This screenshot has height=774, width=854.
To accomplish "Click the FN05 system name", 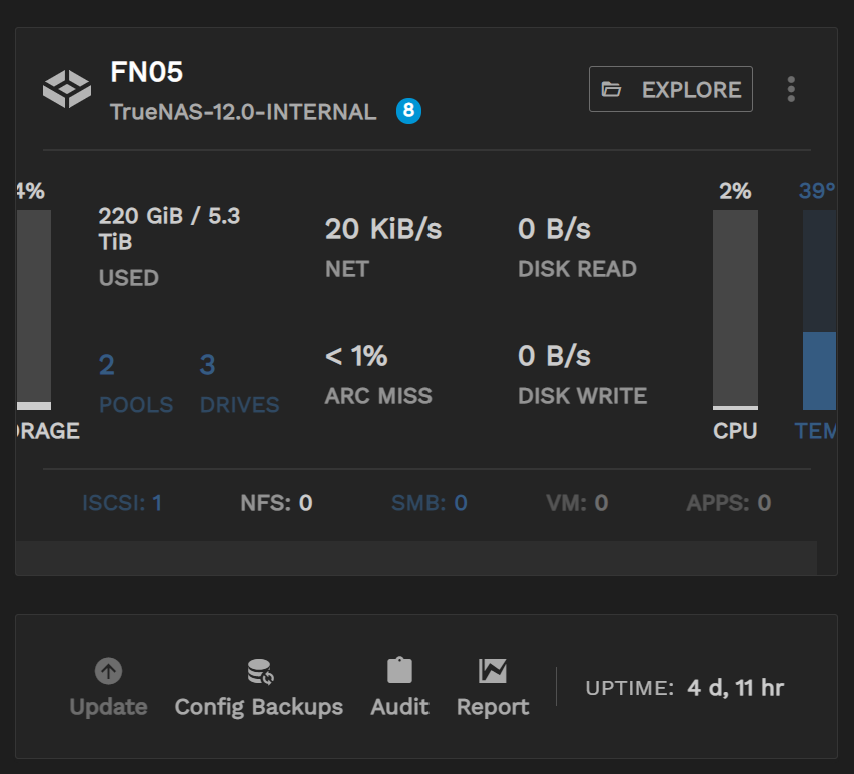I will click(146, 72).
